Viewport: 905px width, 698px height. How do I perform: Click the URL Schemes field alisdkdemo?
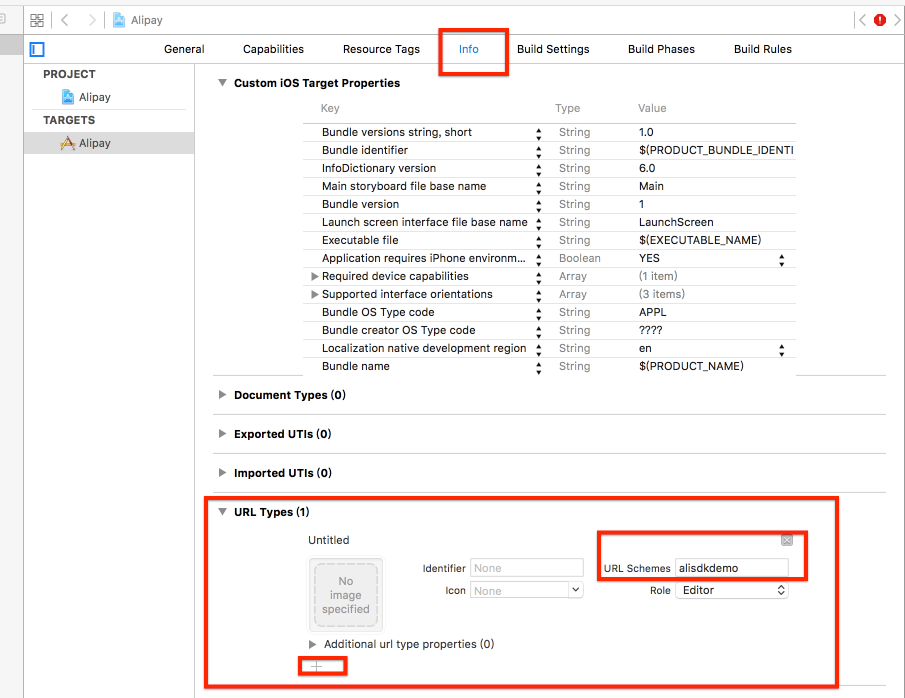(x=732, y=568)
